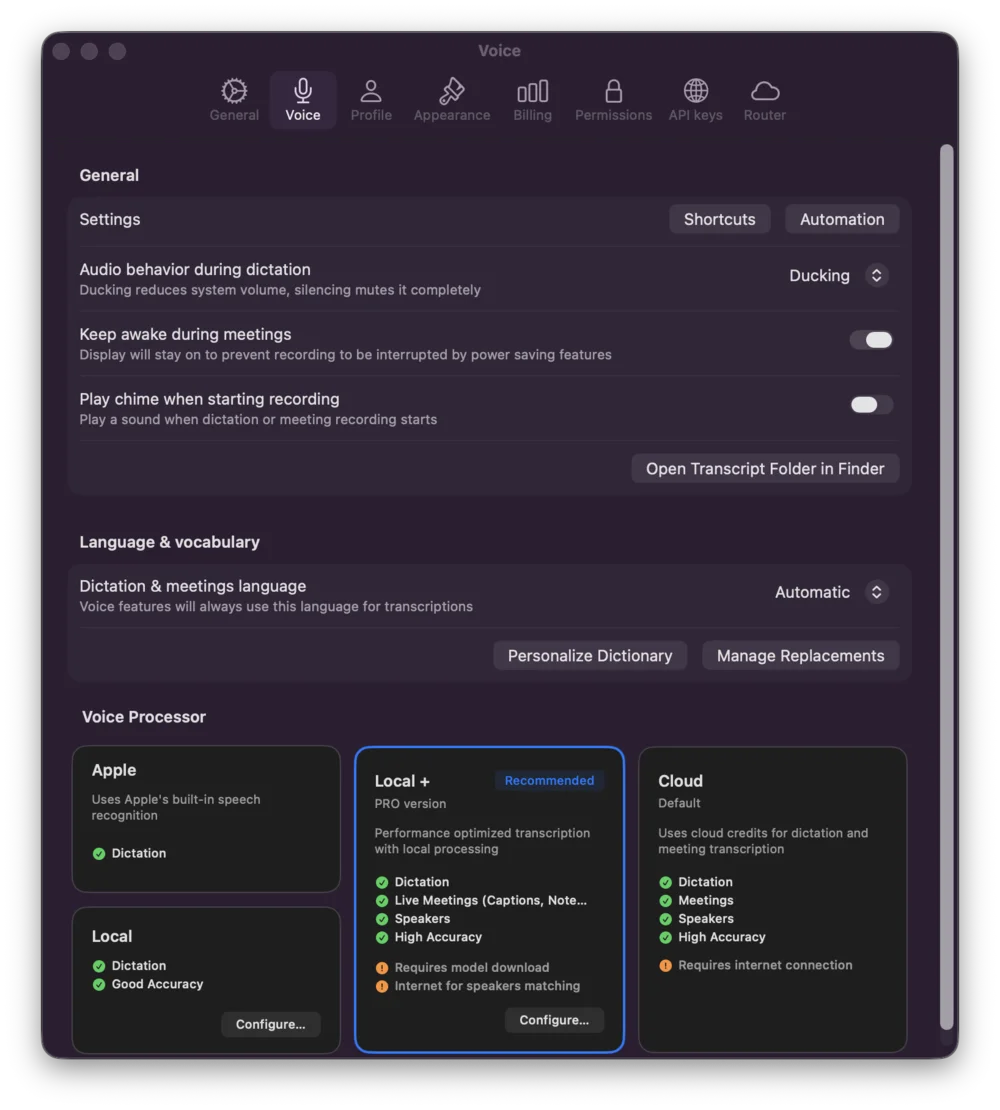Viewport: 1000px width, 1110px height.
Task: Click the General gear icon
Action: point(233,90)
